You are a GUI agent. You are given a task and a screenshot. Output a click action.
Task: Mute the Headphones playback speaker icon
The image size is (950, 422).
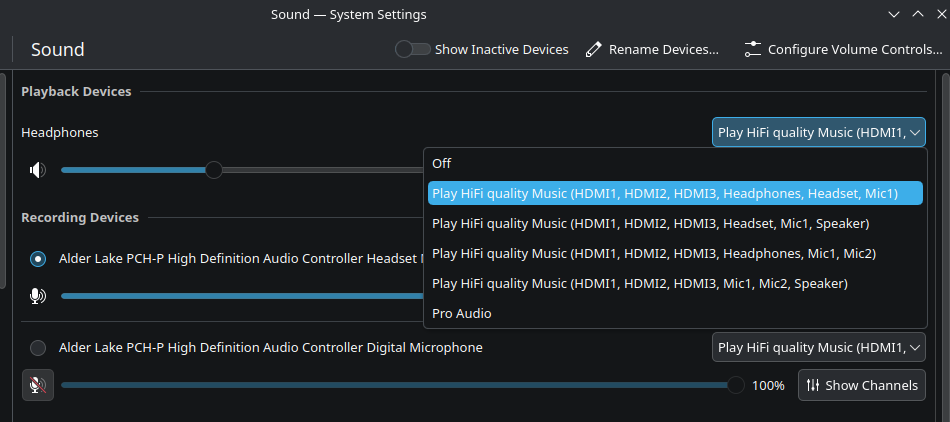pos(38,170)
